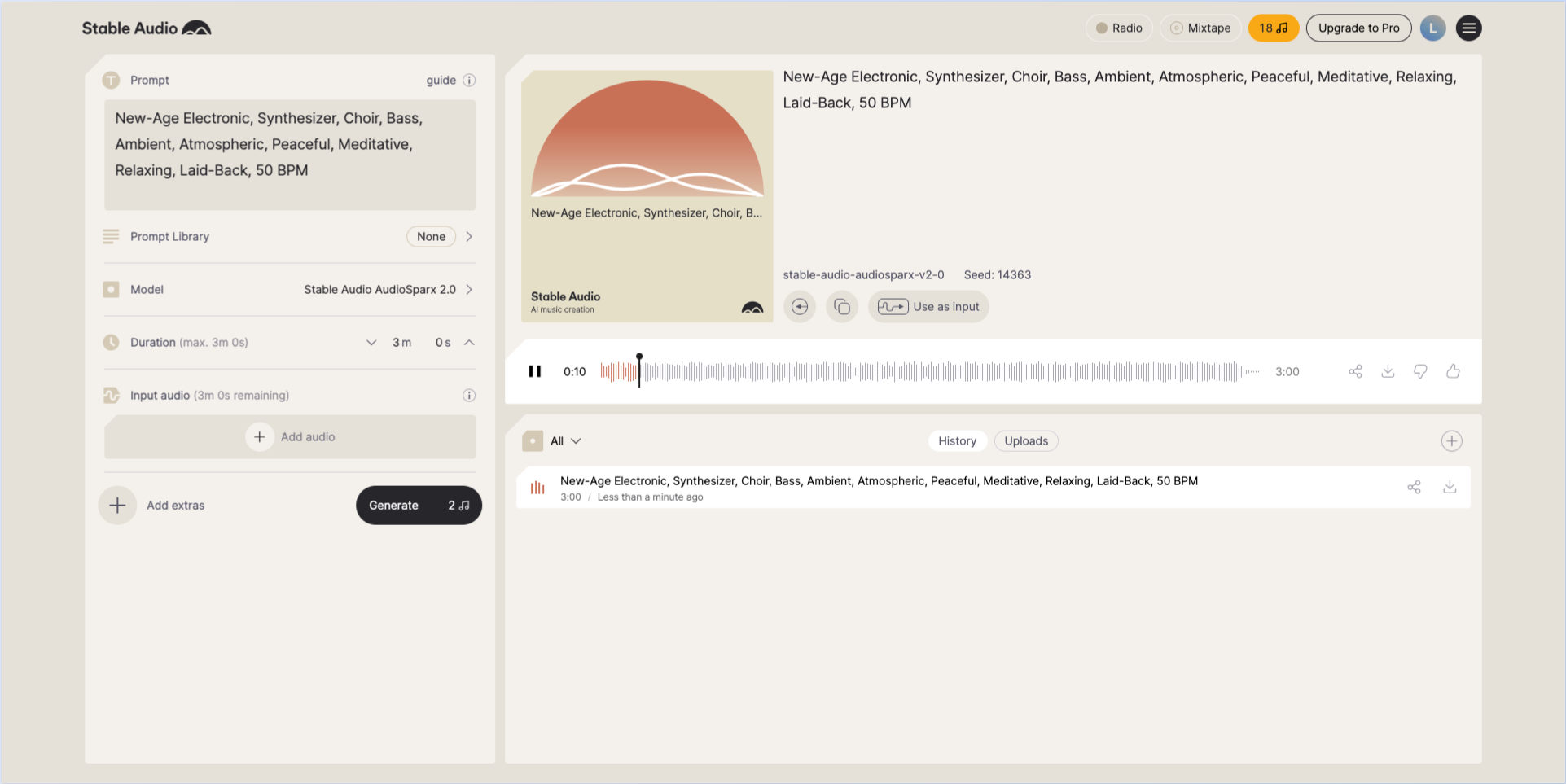Screen dimensions: 1566x784
Task: Switch to the Uploads tab
Action: [x=1026, y=440]
